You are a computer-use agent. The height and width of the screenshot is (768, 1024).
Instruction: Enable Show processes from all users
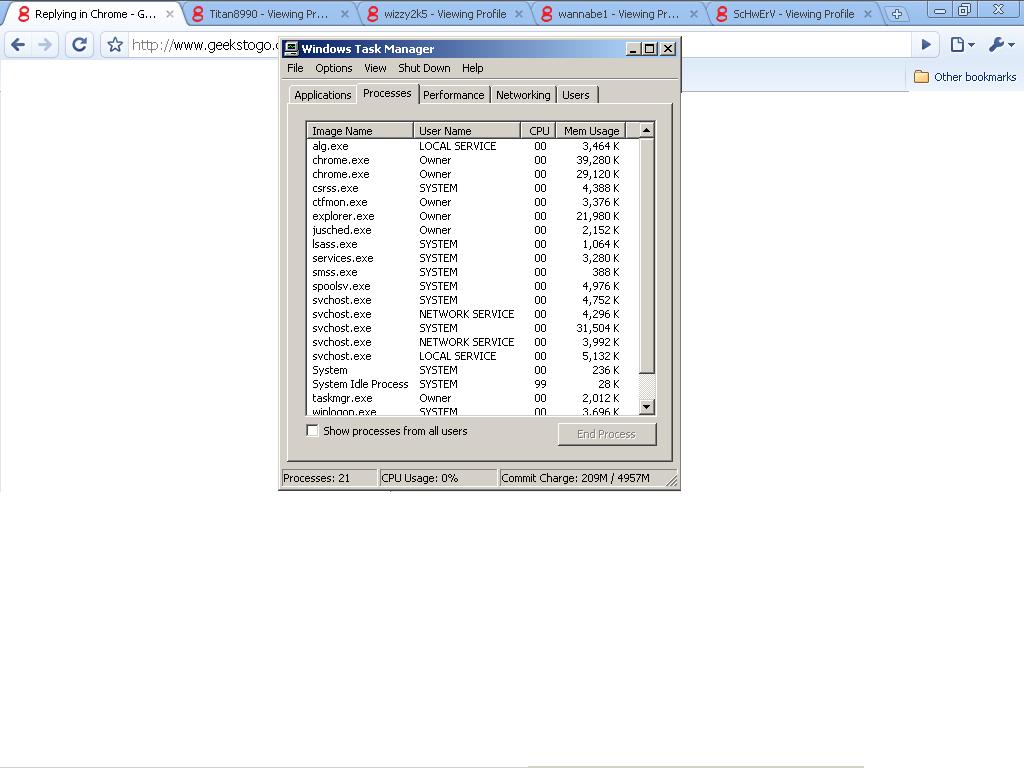(x=313, y=431)
